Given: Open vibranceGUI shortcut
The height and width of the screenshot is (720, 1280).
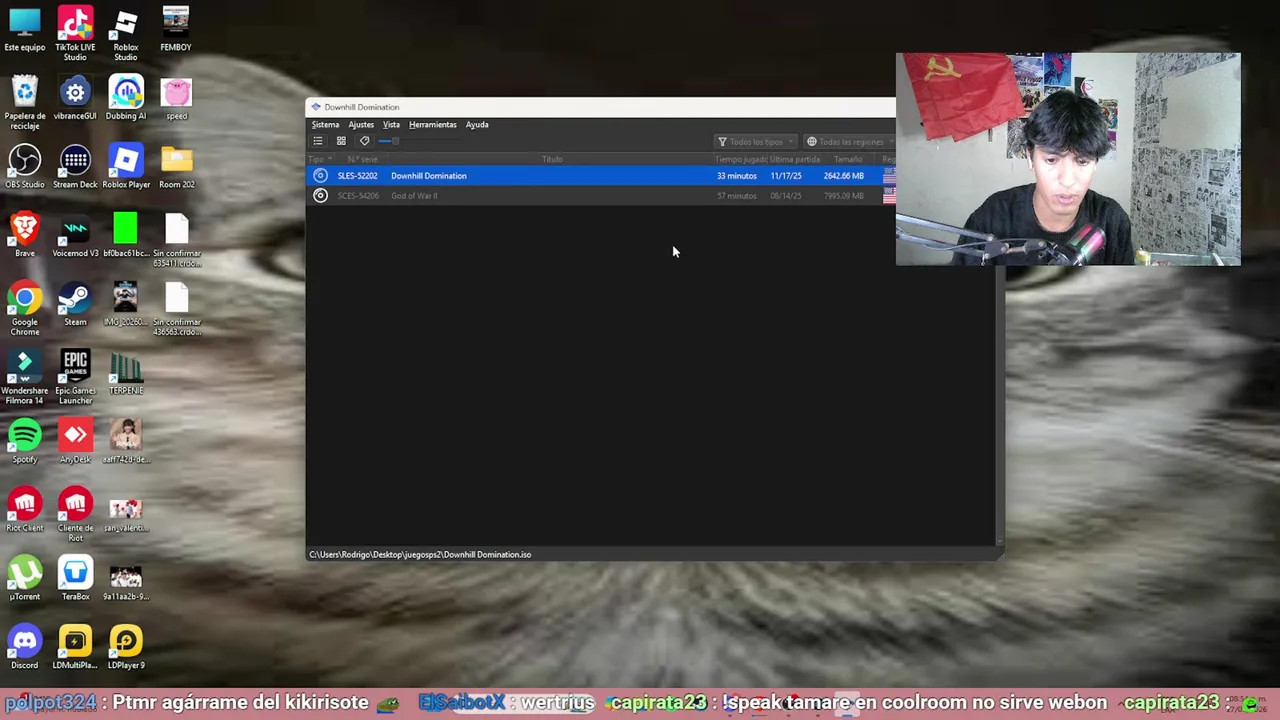Looking at the screenshot, I should [x=75, y=99].
